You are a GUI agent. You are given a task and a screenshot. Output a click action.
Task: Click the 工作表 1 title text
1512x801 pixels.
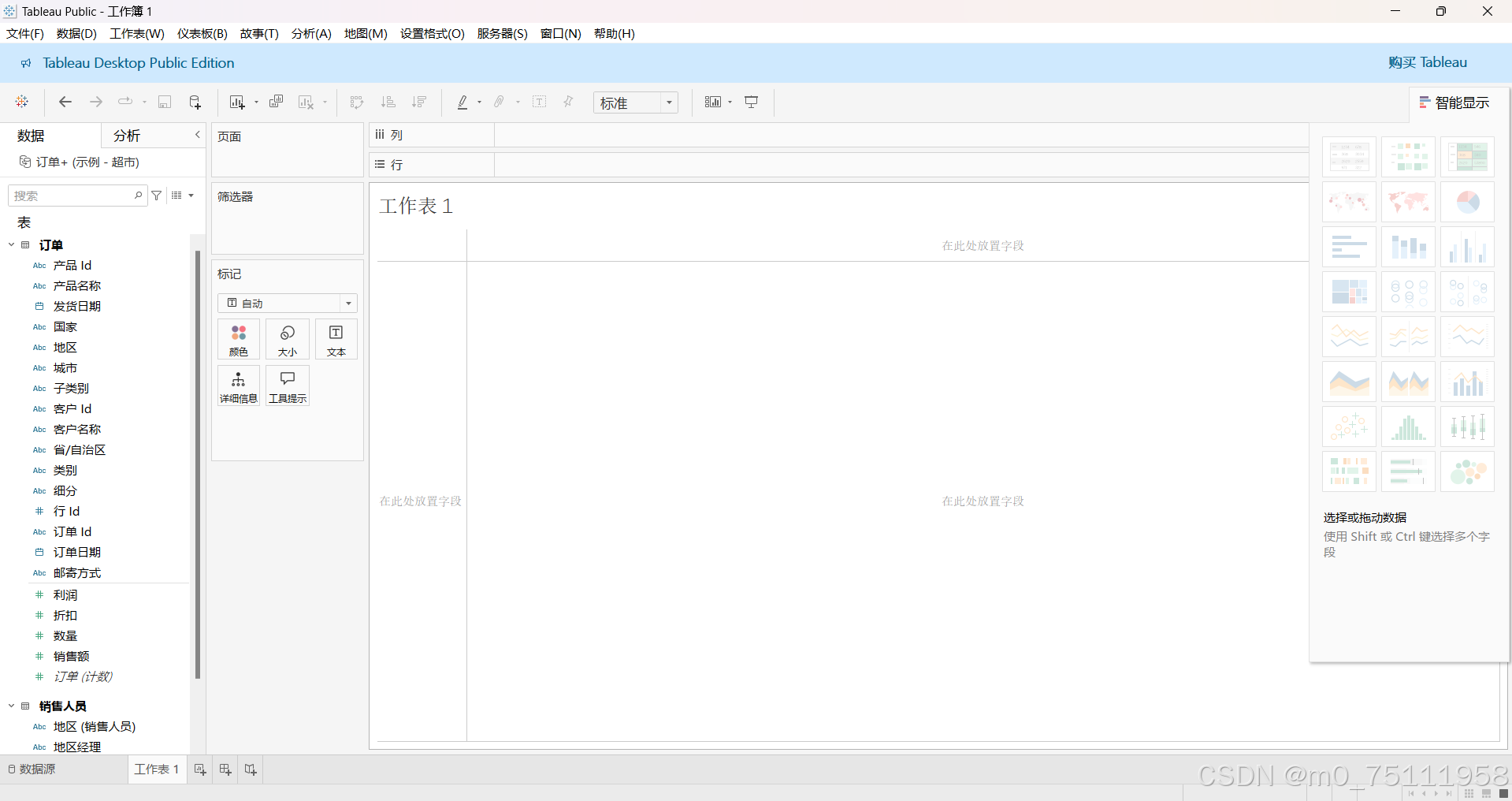click(x=416, y=206)
